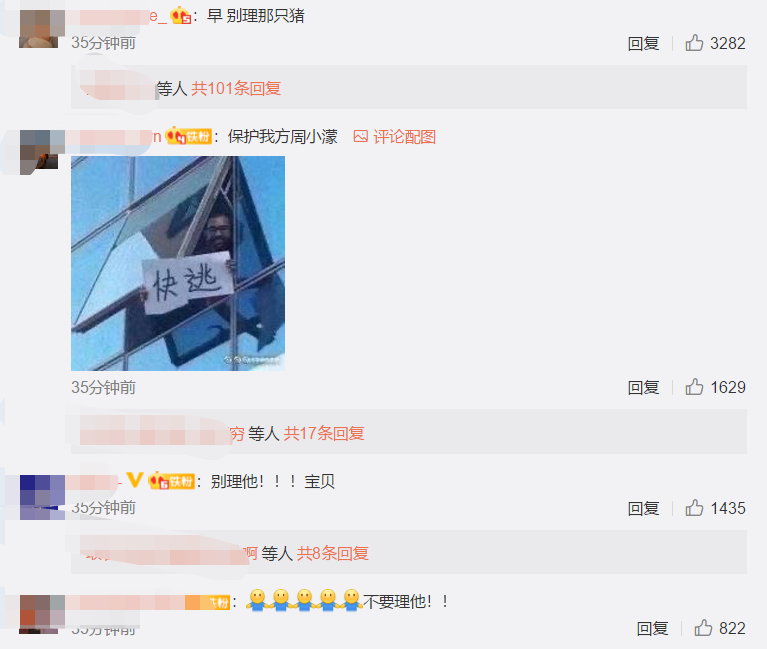
Task: Click the yellow V verified badge
Action: [135, 480]
